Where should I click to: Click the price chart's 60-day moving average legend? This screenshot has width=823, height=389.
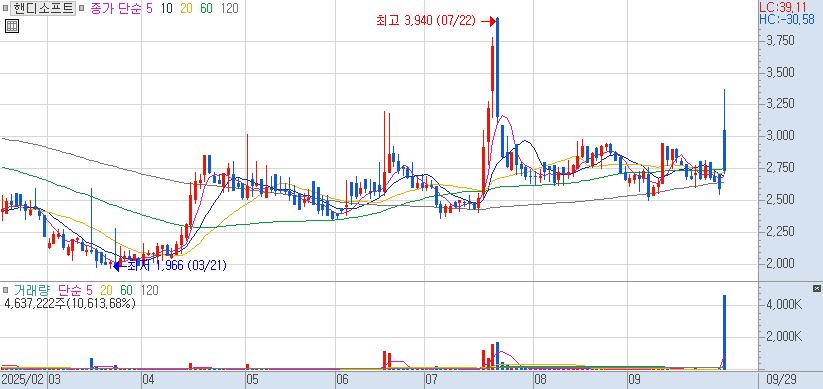(206, 8)
